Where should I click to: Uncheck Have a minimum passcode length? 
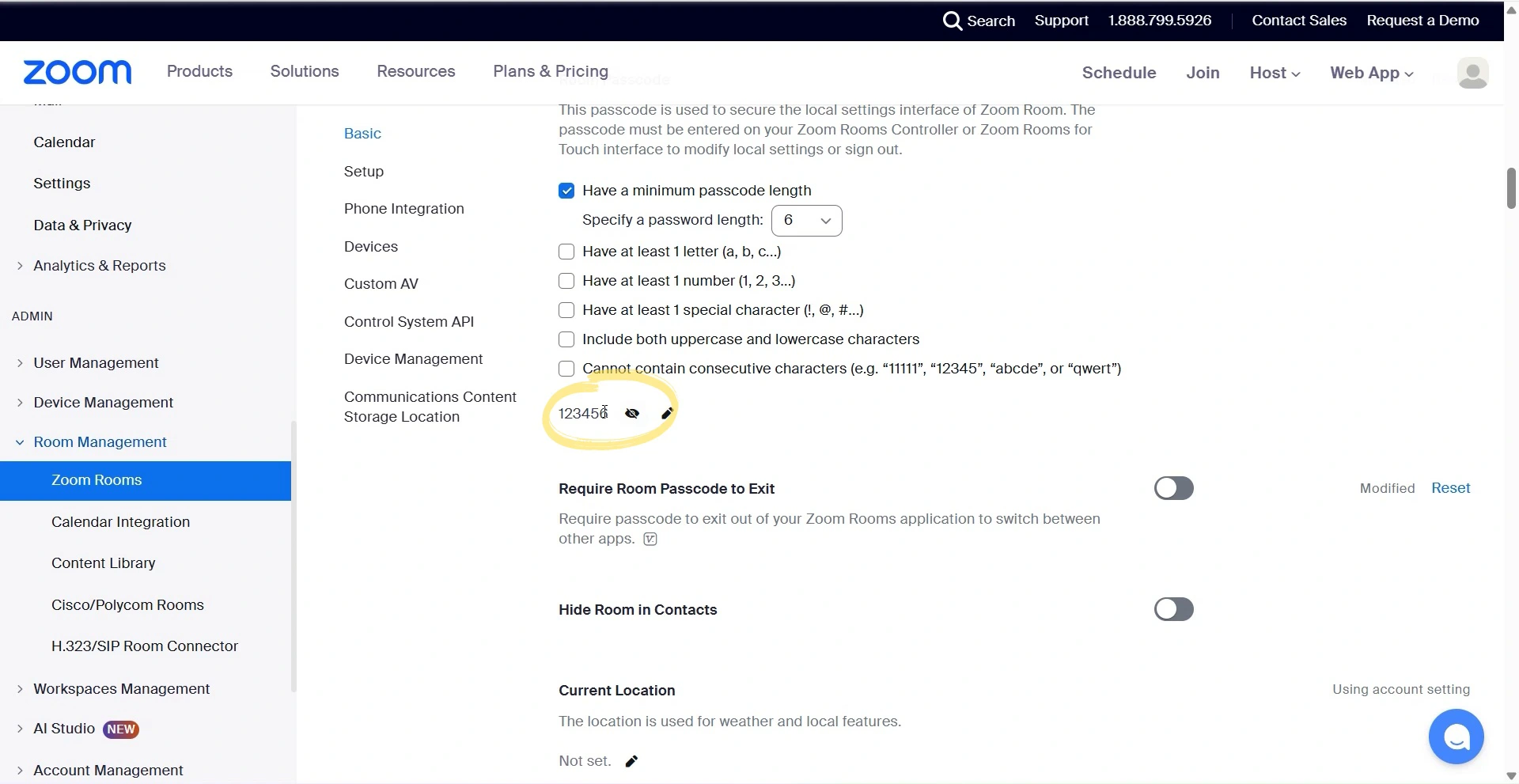click(x=566, y=191)
